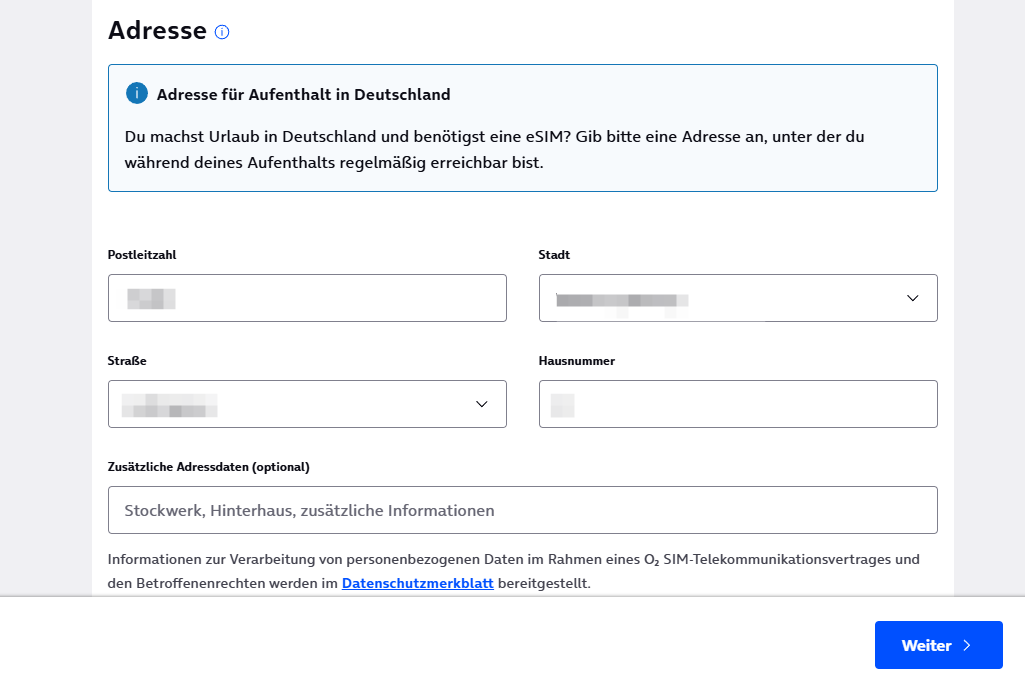Click the blue info icon in the Deutschland banner
The image size is (1025, 677).
[137, 94]
